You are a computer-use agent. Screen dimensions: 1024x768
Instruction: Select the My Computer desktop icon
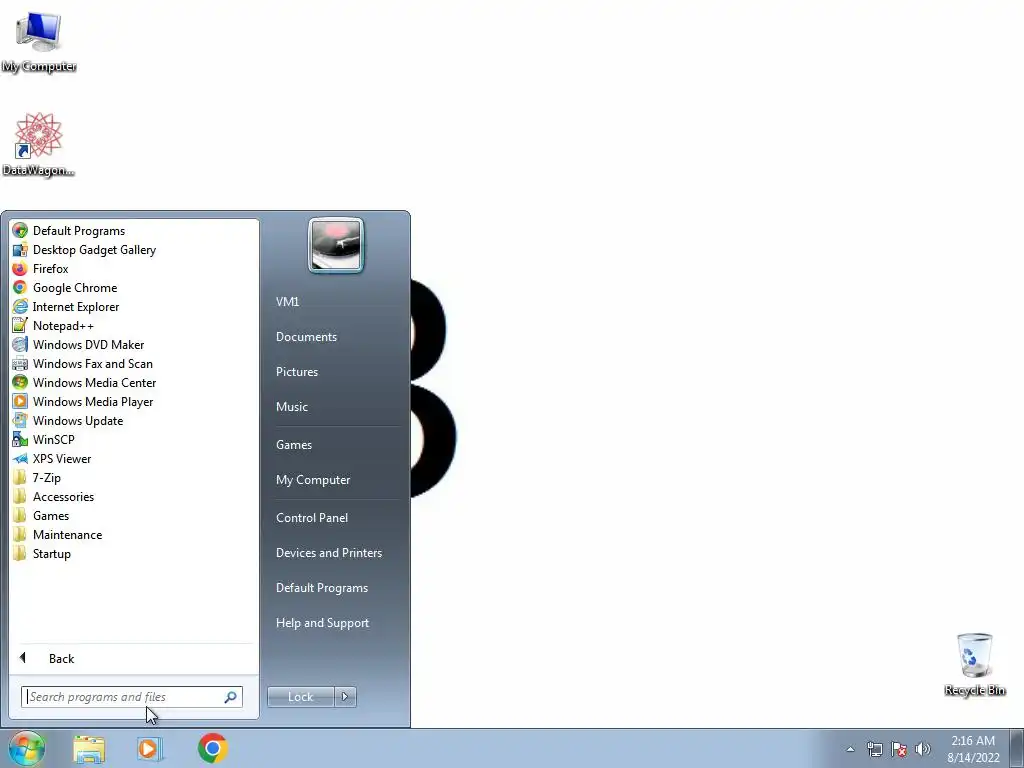coord(39,42)
